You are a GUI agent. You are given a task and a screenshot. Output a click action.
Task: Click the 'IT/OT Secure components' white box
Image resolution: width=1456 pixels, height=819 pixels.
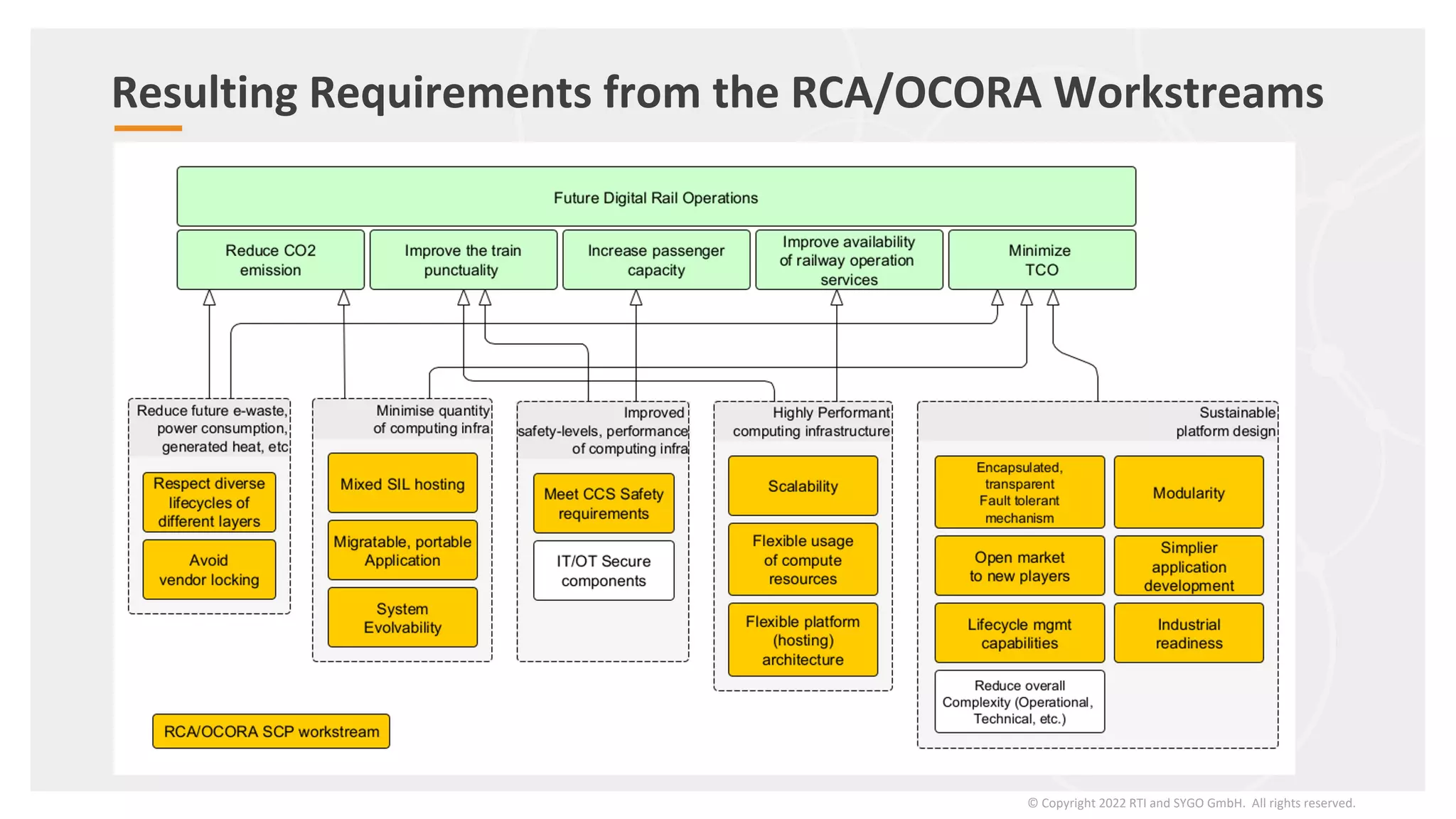(604, 570)
